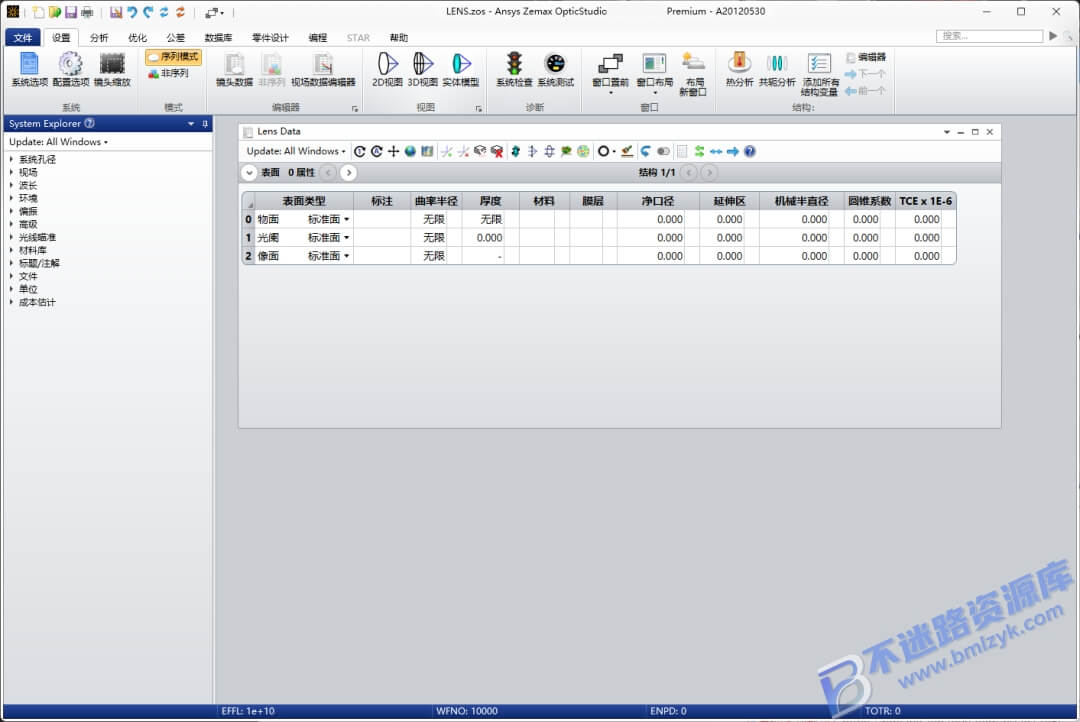Click the blue right arrow in Lens Data toolbar
The width and height of the screenshot is (1080, 722).
(x=733, y=151)
